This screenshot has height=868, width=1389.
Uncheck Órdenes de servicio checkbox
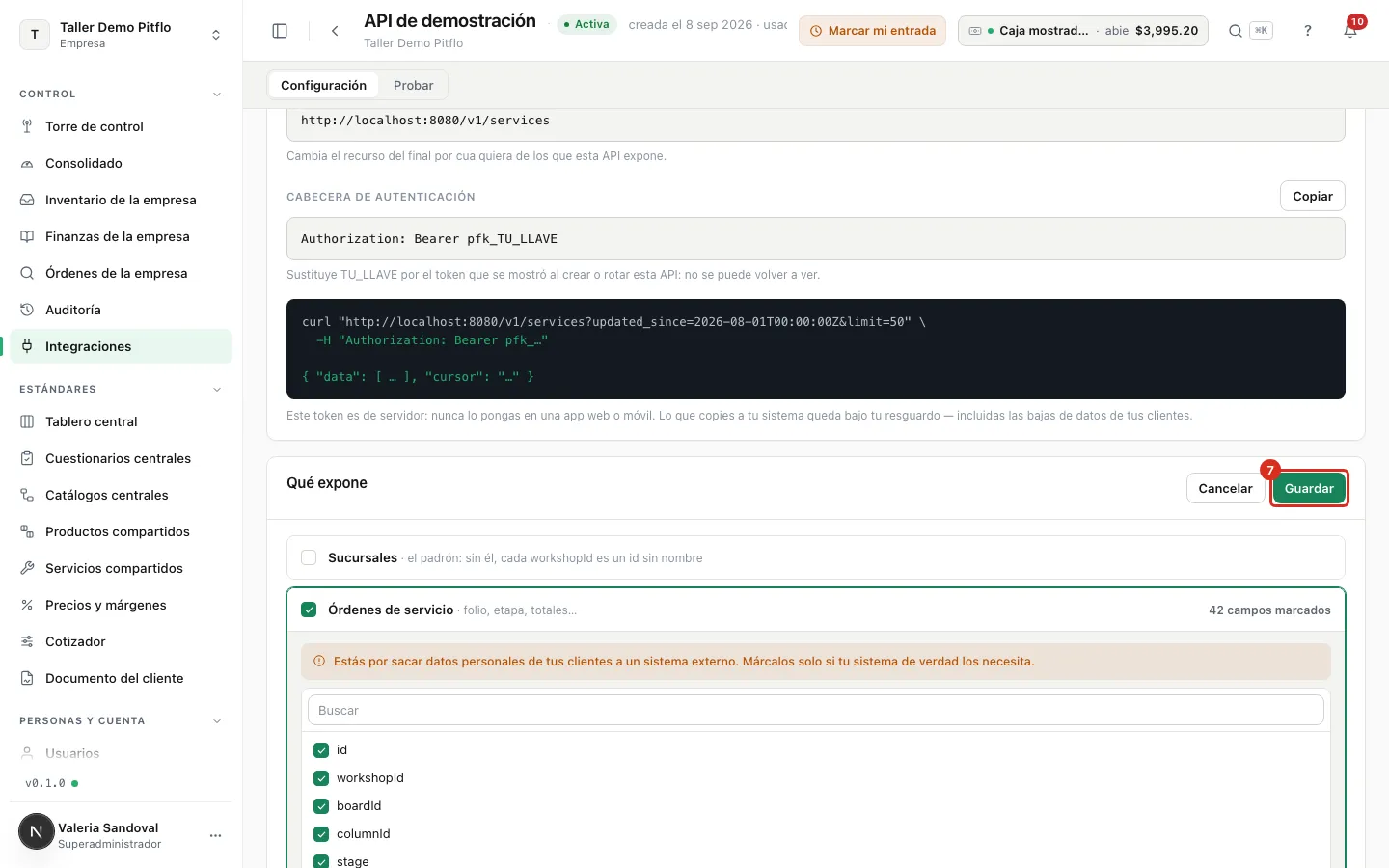(x=309, y=610)
